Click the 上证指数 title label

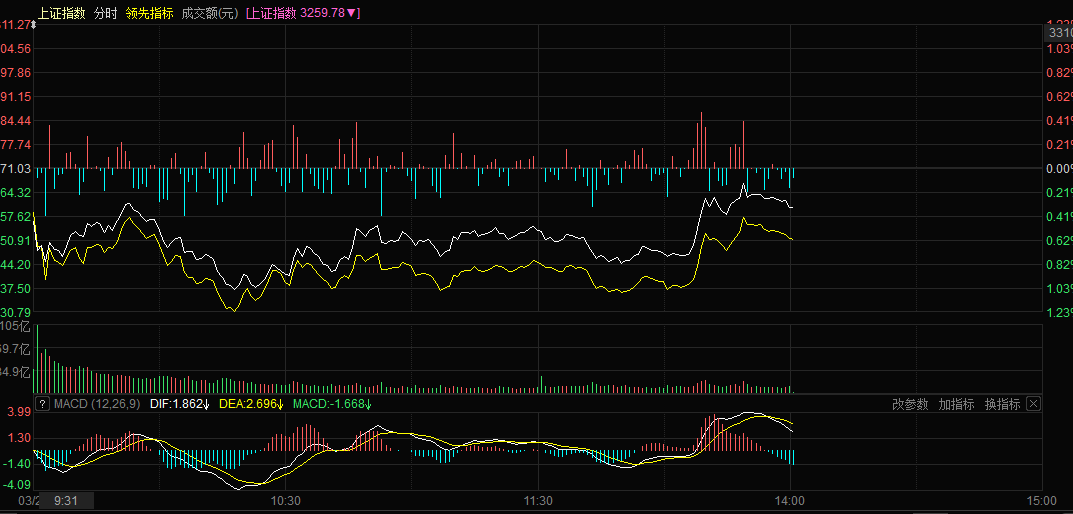pyautogui.click(x=60, y=13)
